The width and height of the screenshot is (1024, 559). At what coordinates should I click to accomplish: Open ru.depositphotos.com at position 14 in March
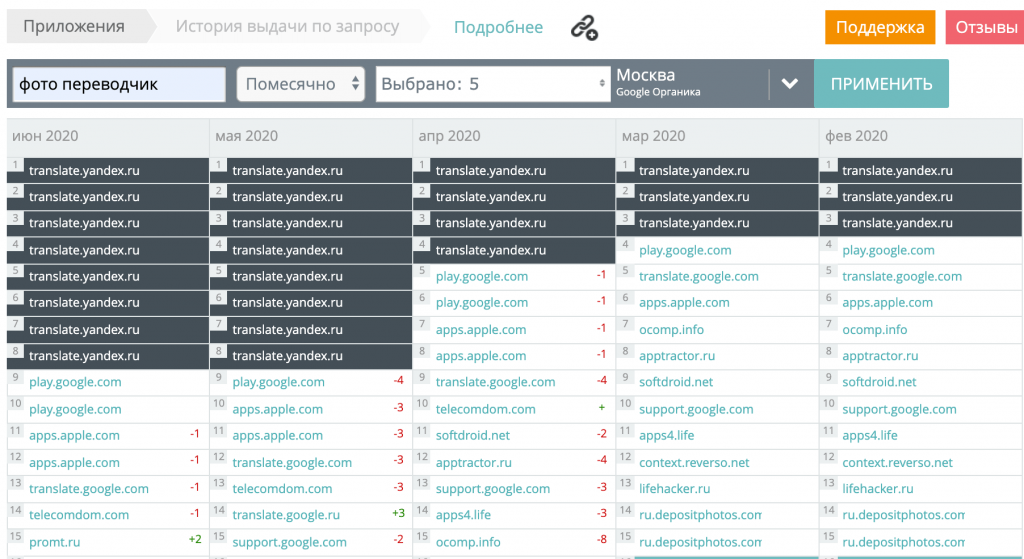coord(700,515)
